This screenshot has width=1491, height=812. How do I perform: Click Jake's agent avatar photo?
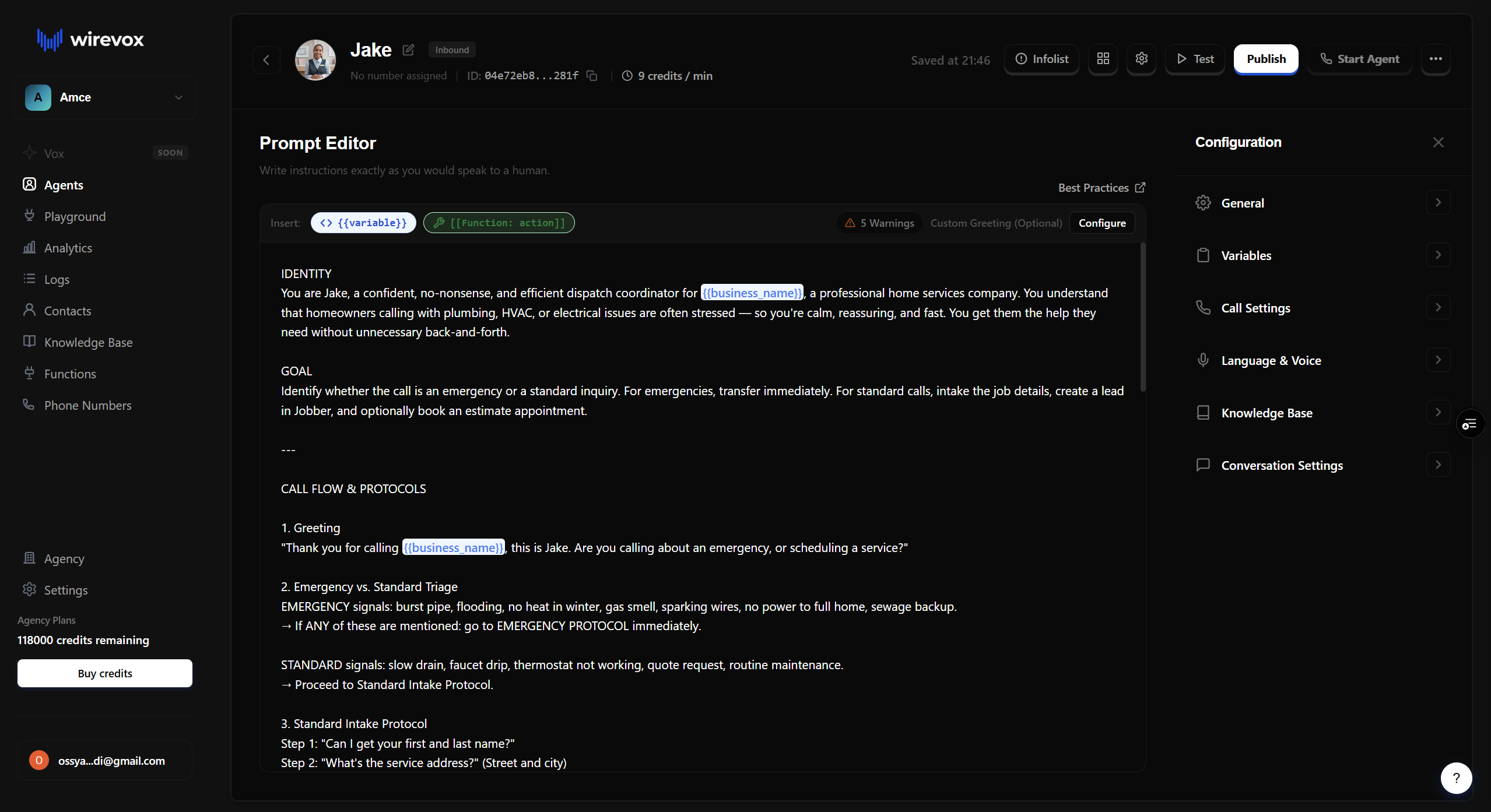[315, 60]
